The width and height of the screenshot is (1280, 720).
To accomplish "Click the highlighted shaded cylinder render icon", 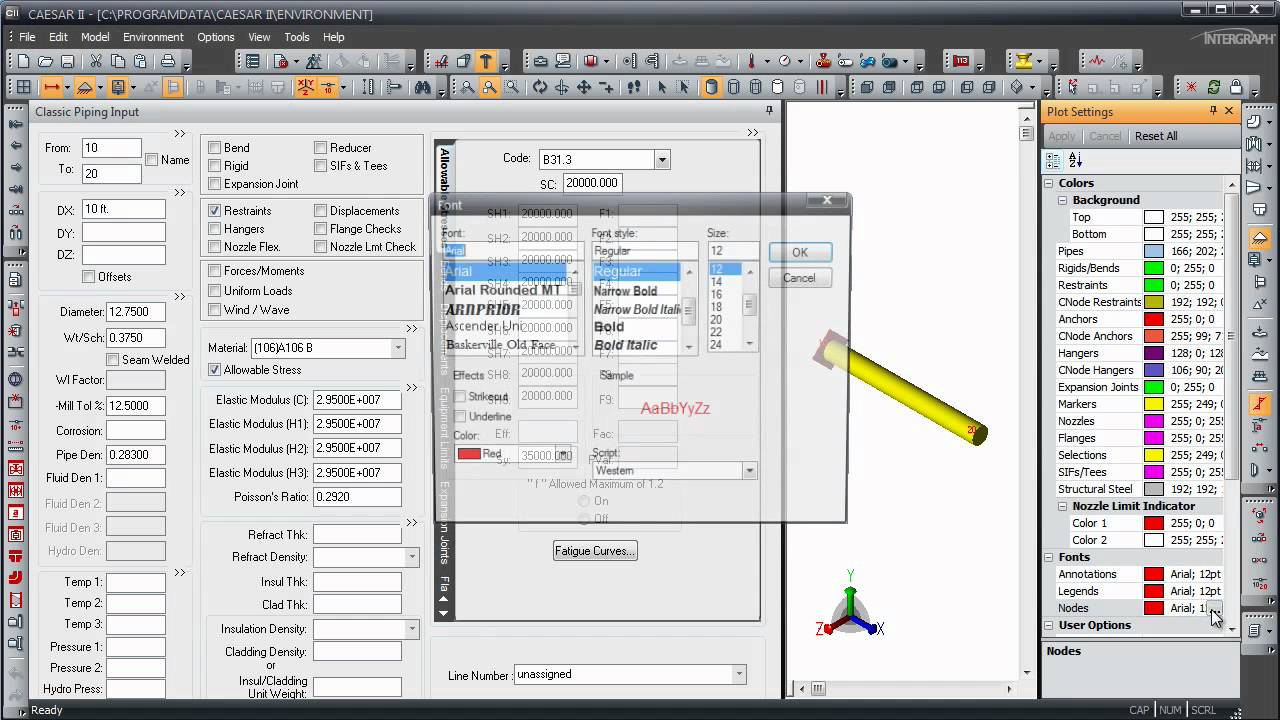I will point(711,87).
